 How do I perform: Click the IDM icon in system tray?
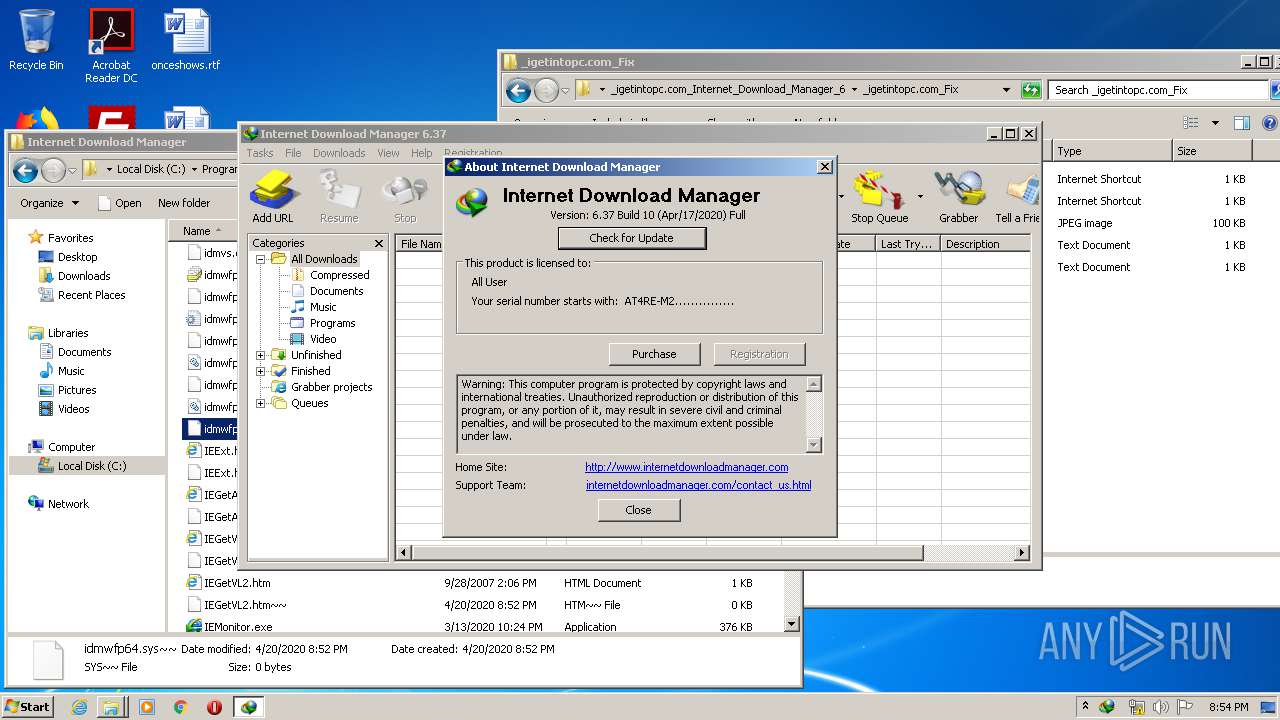tap(1107, 707)
